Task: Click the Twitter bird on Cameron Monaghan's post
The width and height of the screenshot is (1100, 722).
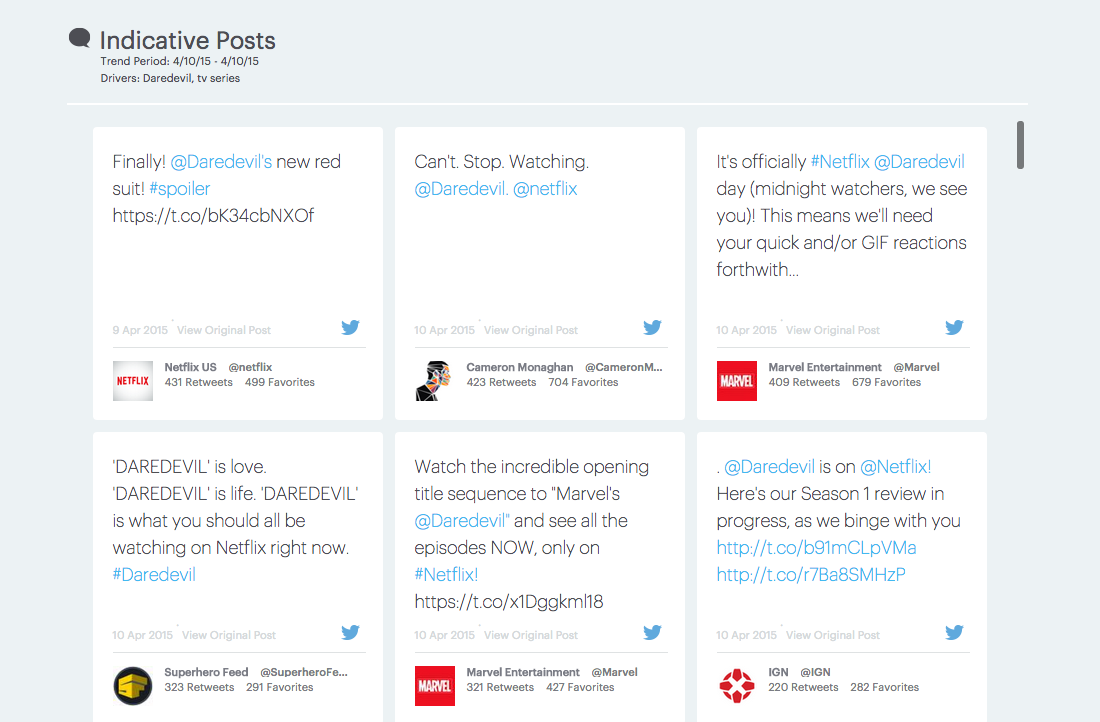Action: [x=652, y=328]
